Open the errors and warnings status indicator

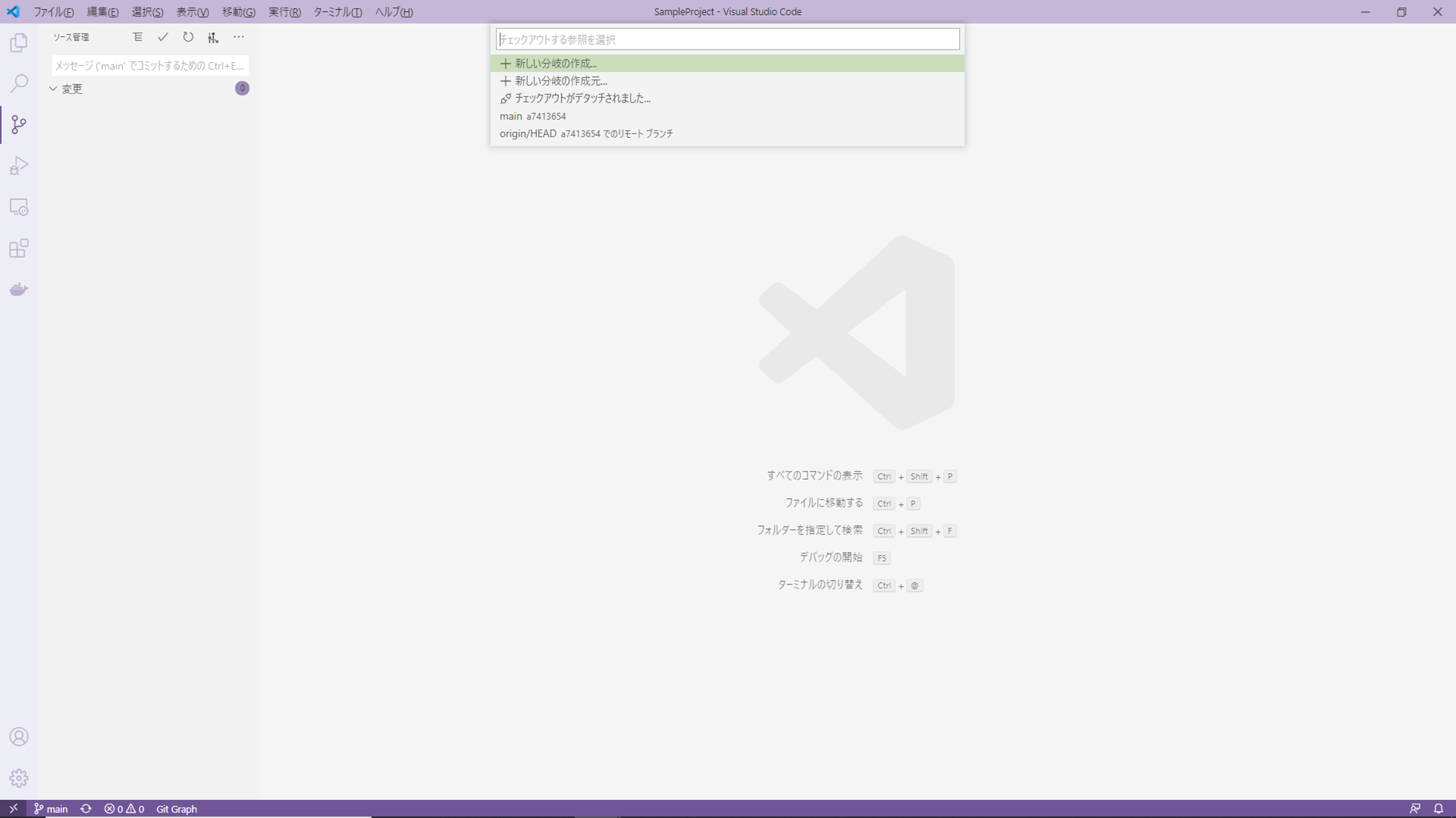[x=124, y=809]
